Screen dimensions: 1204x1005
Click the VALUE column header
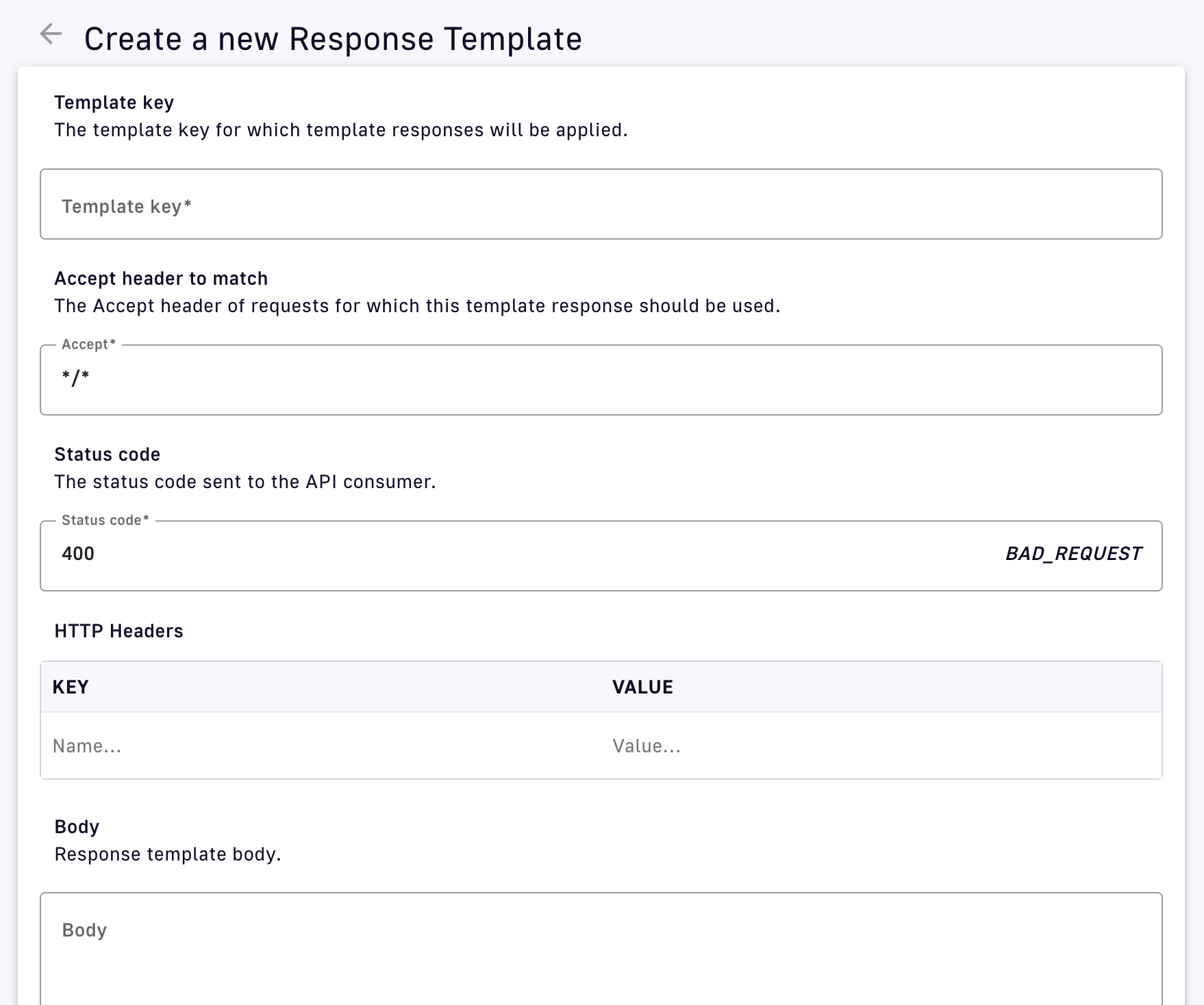(x=642, y=687)
